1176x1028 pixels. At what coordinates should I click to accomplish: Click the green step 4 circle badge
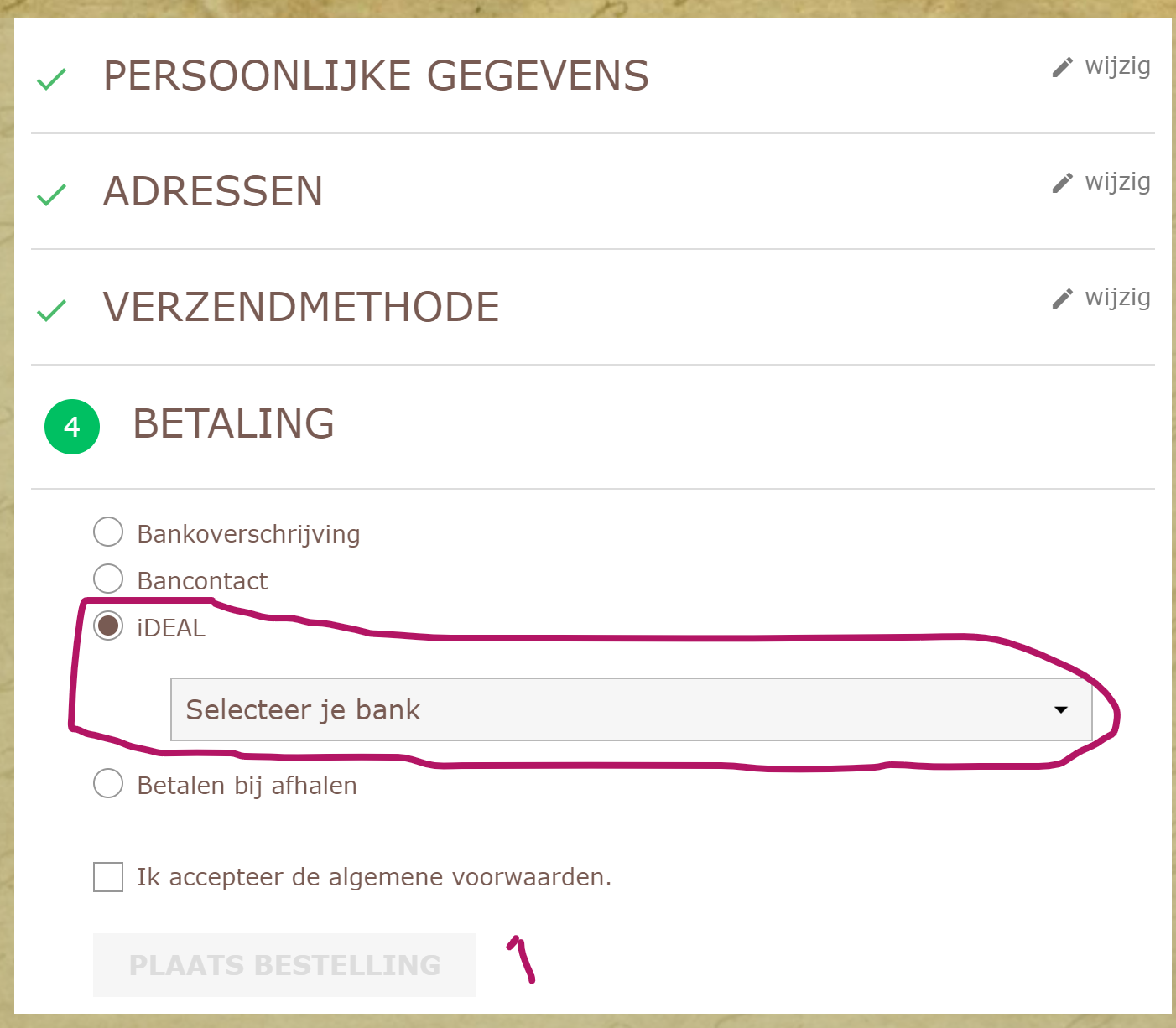pyautogui.click(x=72, y=427)
